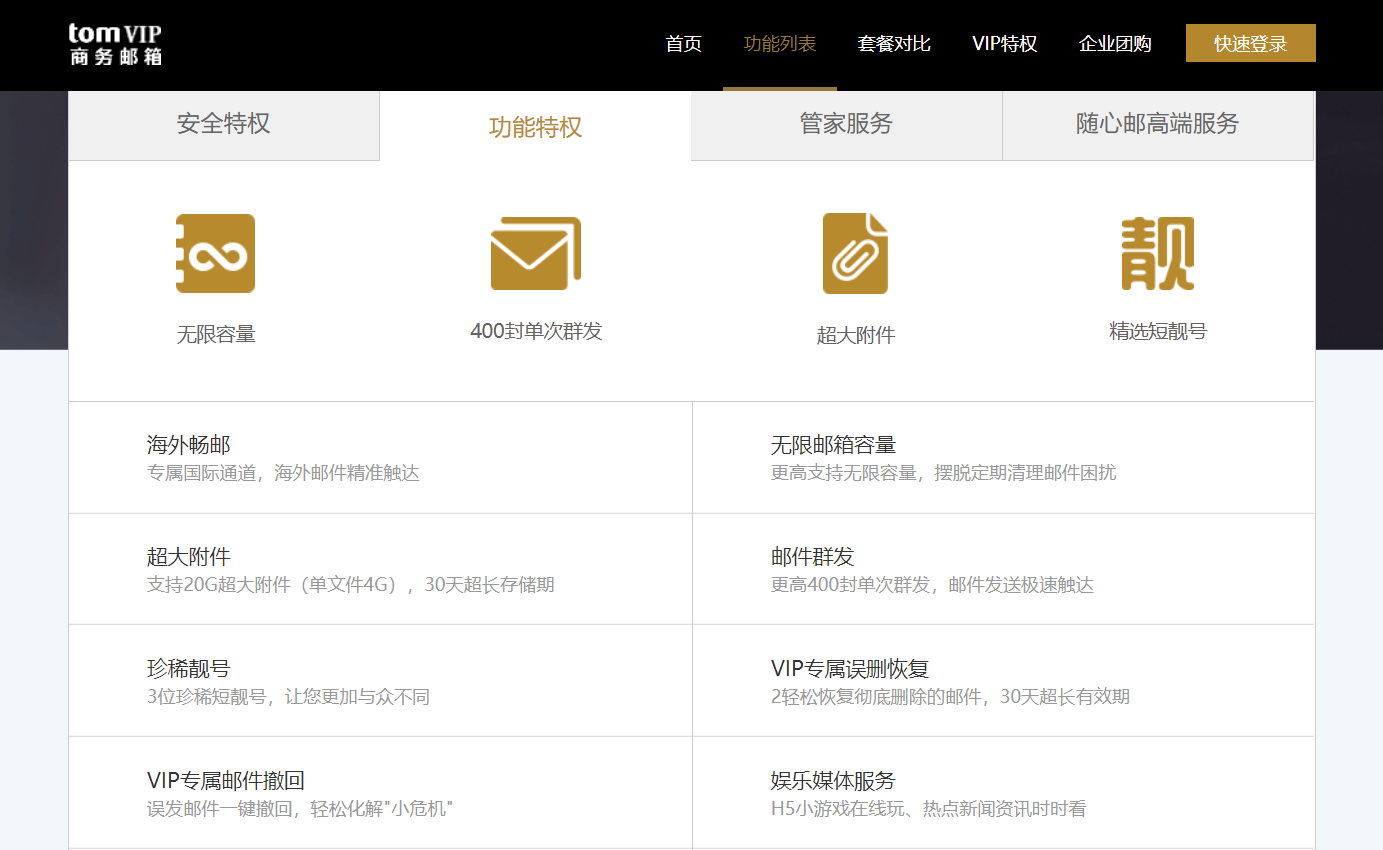The image size is (1383, 850).
Task: Click the 快速登录 login button
Action: (1250, 43)
